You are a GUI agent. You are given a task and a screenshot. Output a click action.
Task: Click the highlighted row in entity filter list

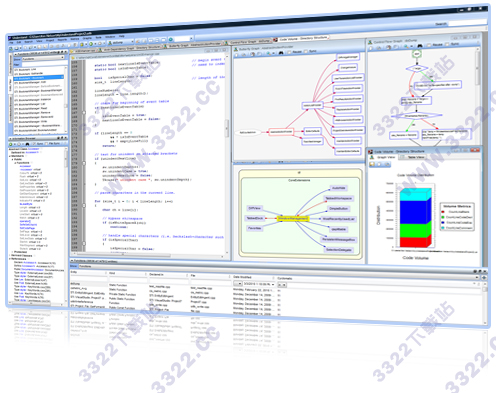(38, 78)
